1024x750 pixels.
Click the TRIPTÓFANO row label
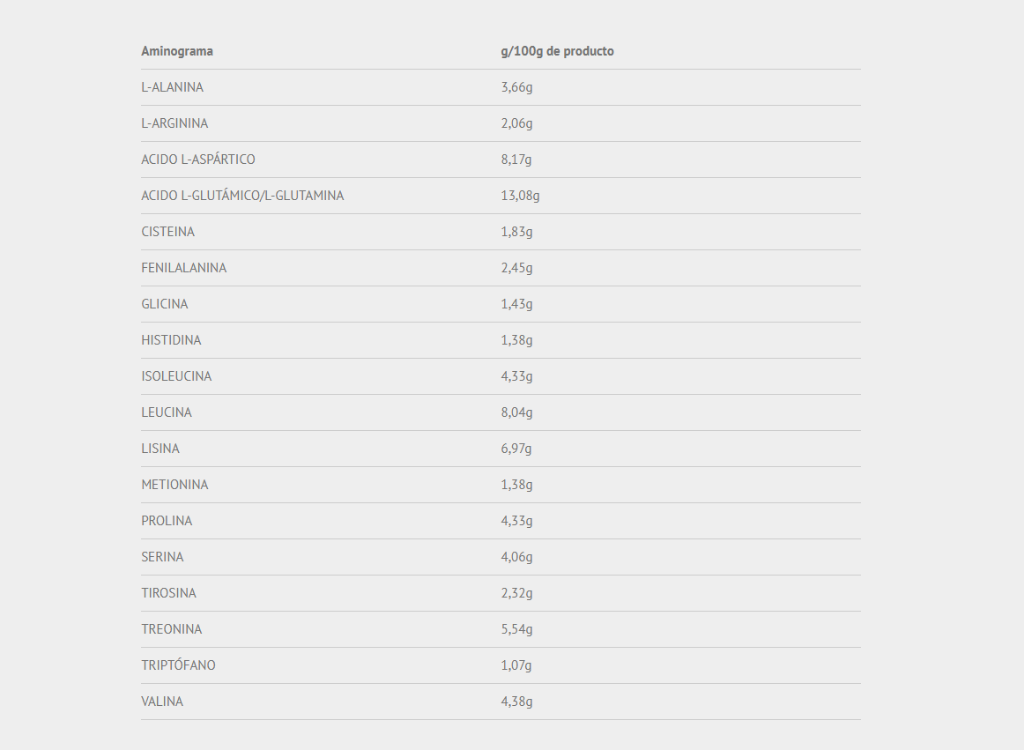(x=178, y=665)
